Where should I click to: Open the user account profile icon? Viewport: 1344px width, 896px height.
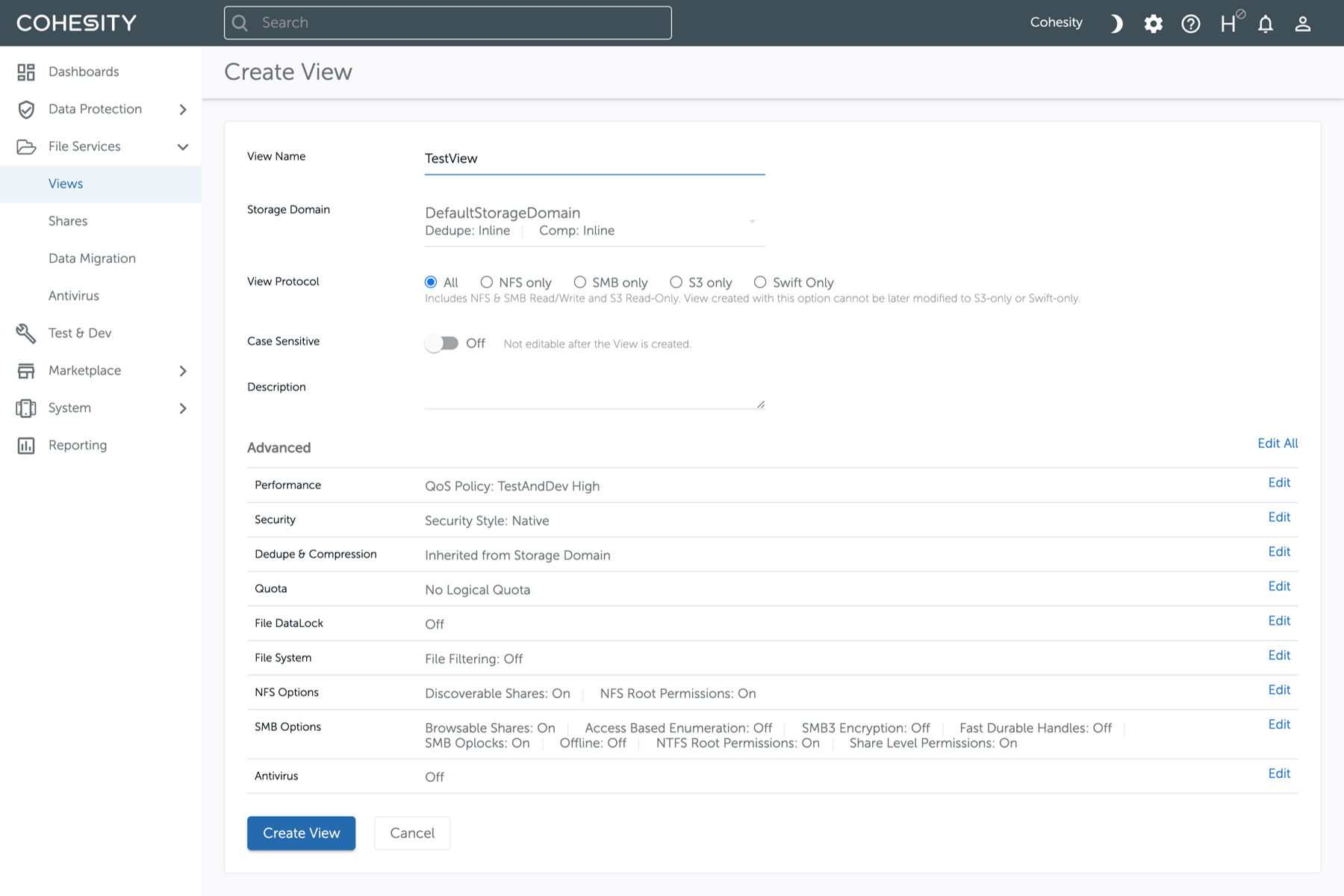coord(1303,23)
